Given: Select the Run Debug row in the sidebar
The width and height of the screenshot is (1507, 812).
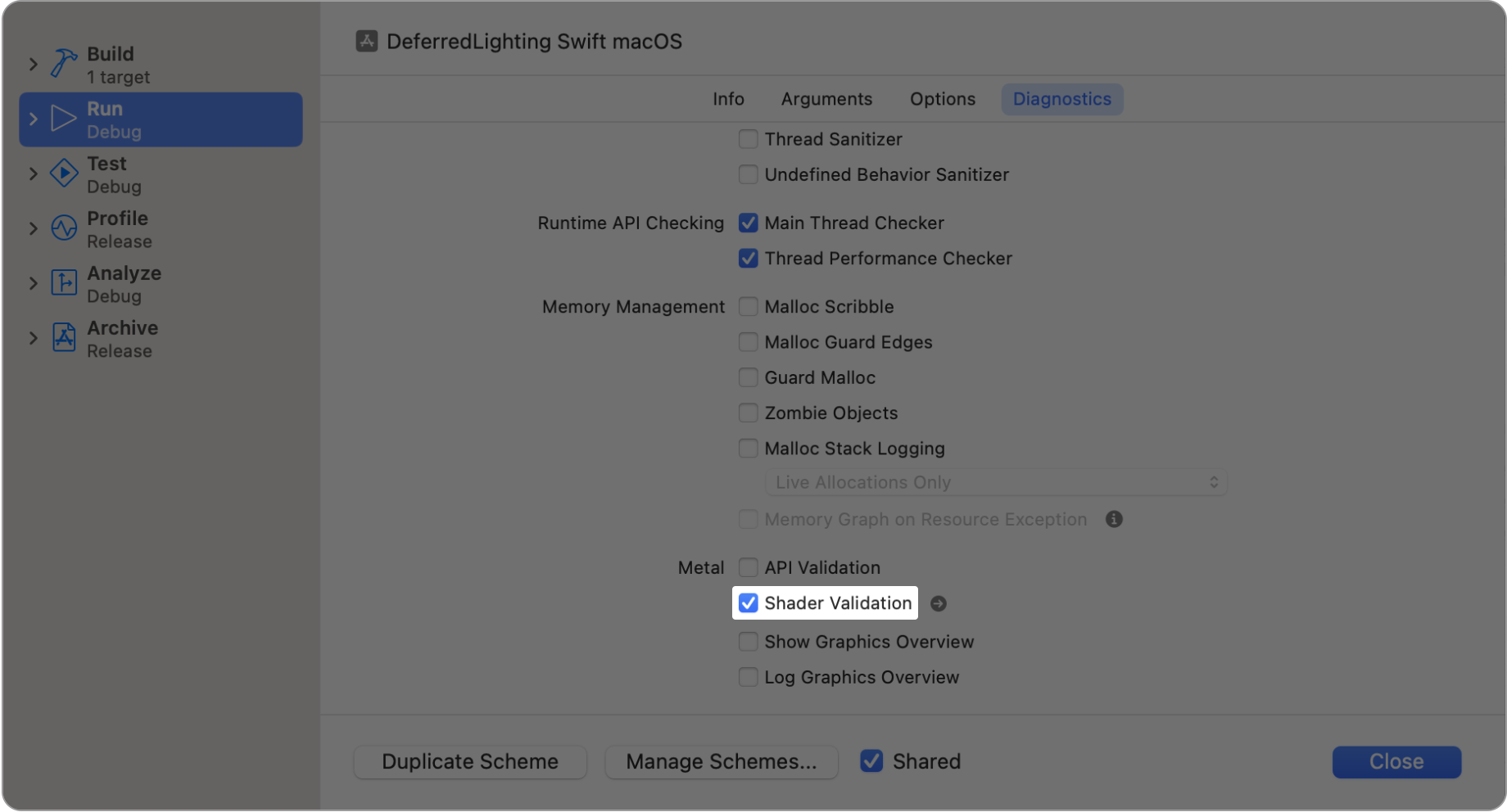Looking at the screenshot, I should [x=161, y=119].
